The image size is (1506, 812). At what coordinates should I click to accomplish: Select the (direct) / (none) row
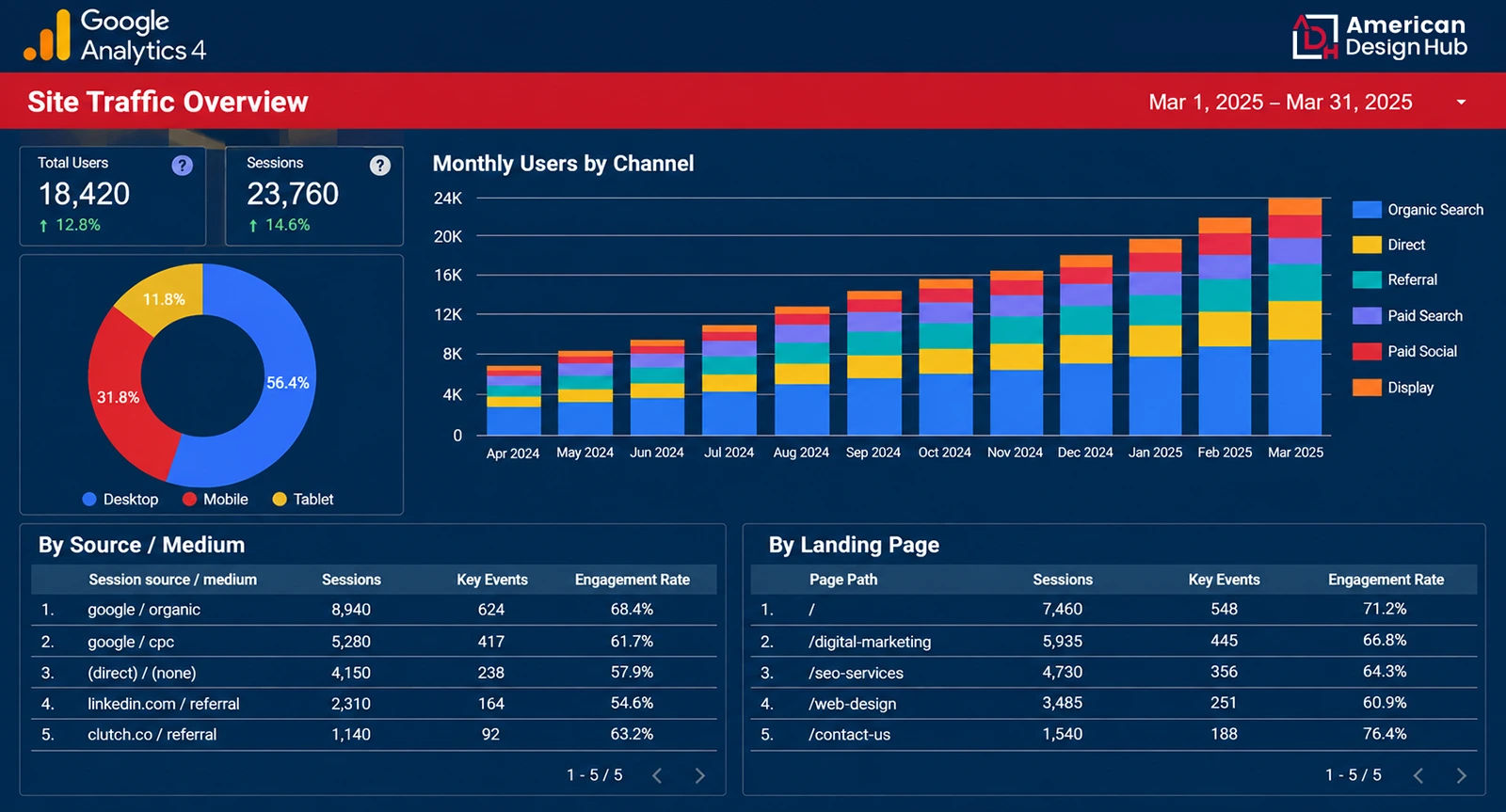(374, 673)
